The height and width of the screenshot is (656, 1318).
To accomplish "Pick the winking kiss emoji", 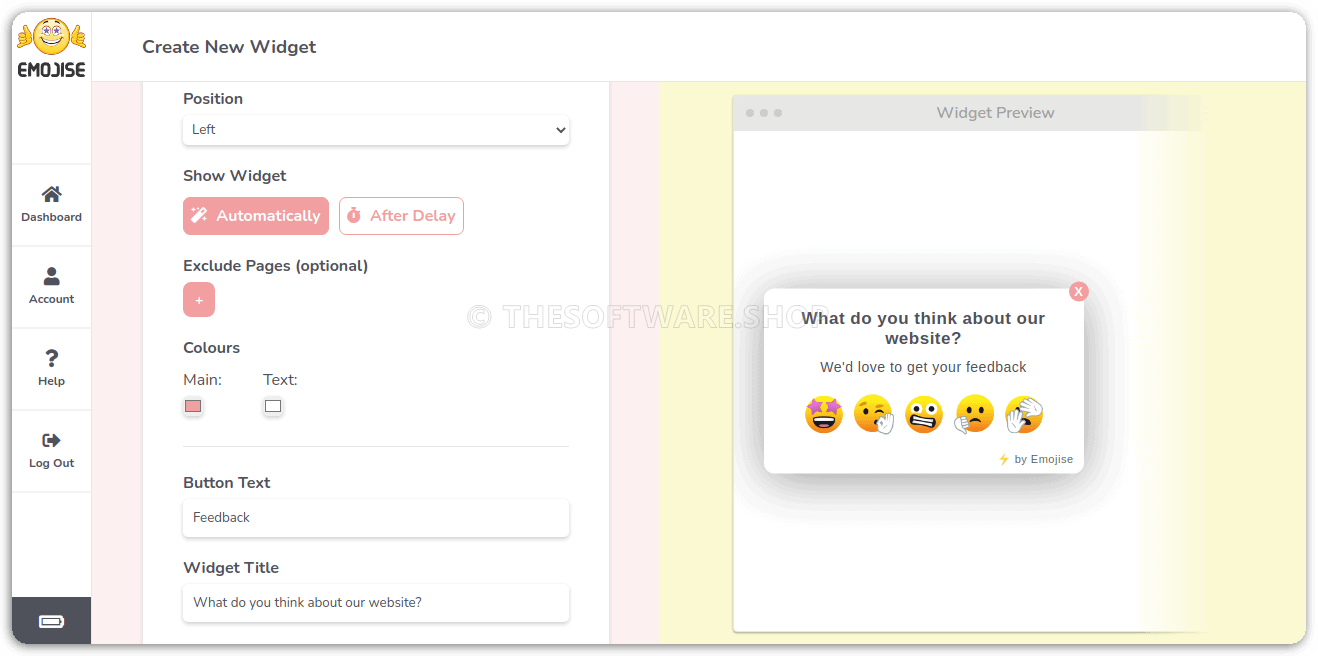I will click(x=874, y=414).
